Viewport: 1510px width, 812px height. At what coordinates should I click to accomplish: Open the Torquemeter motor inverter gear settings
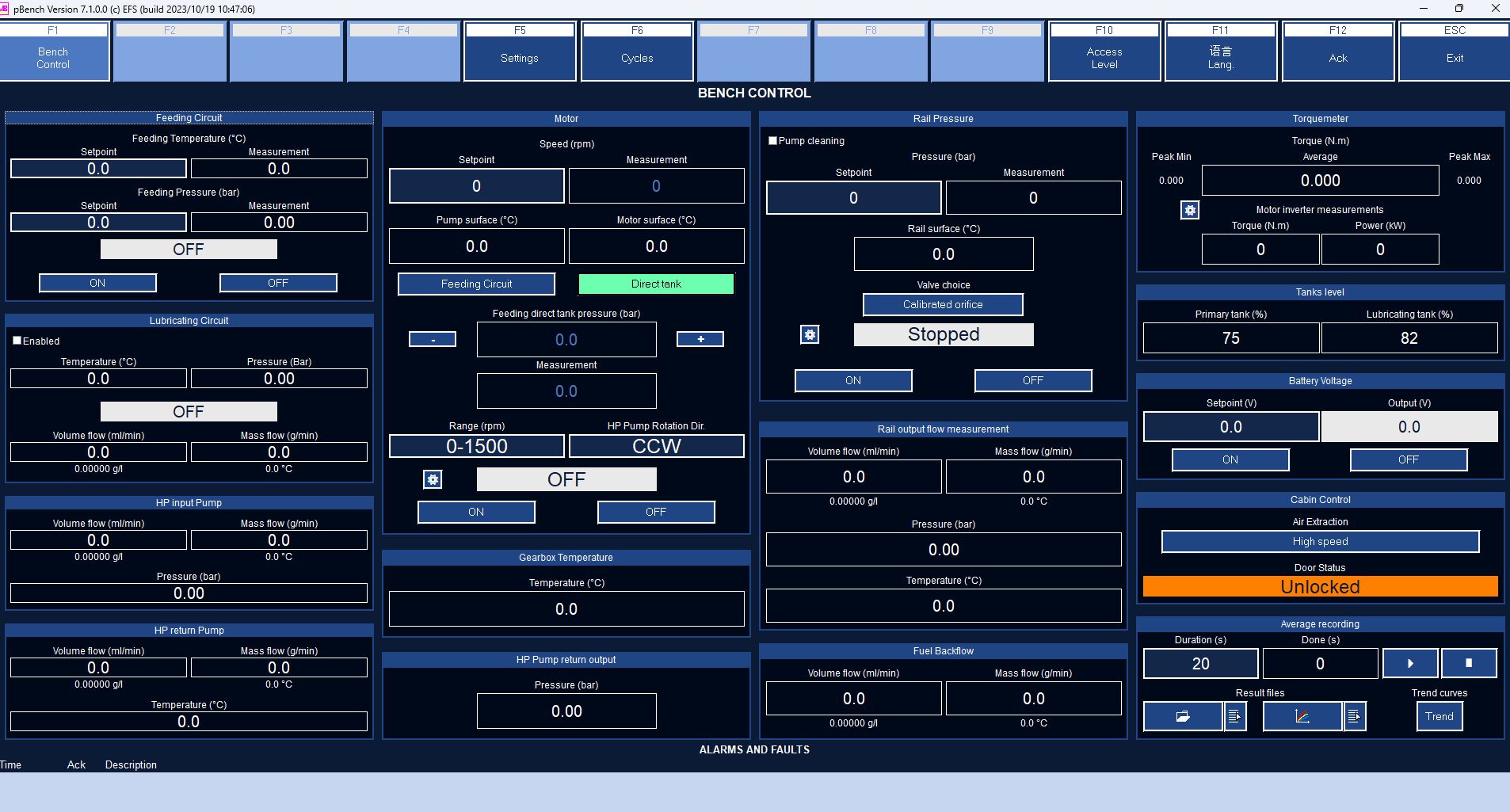[1189, 210]
